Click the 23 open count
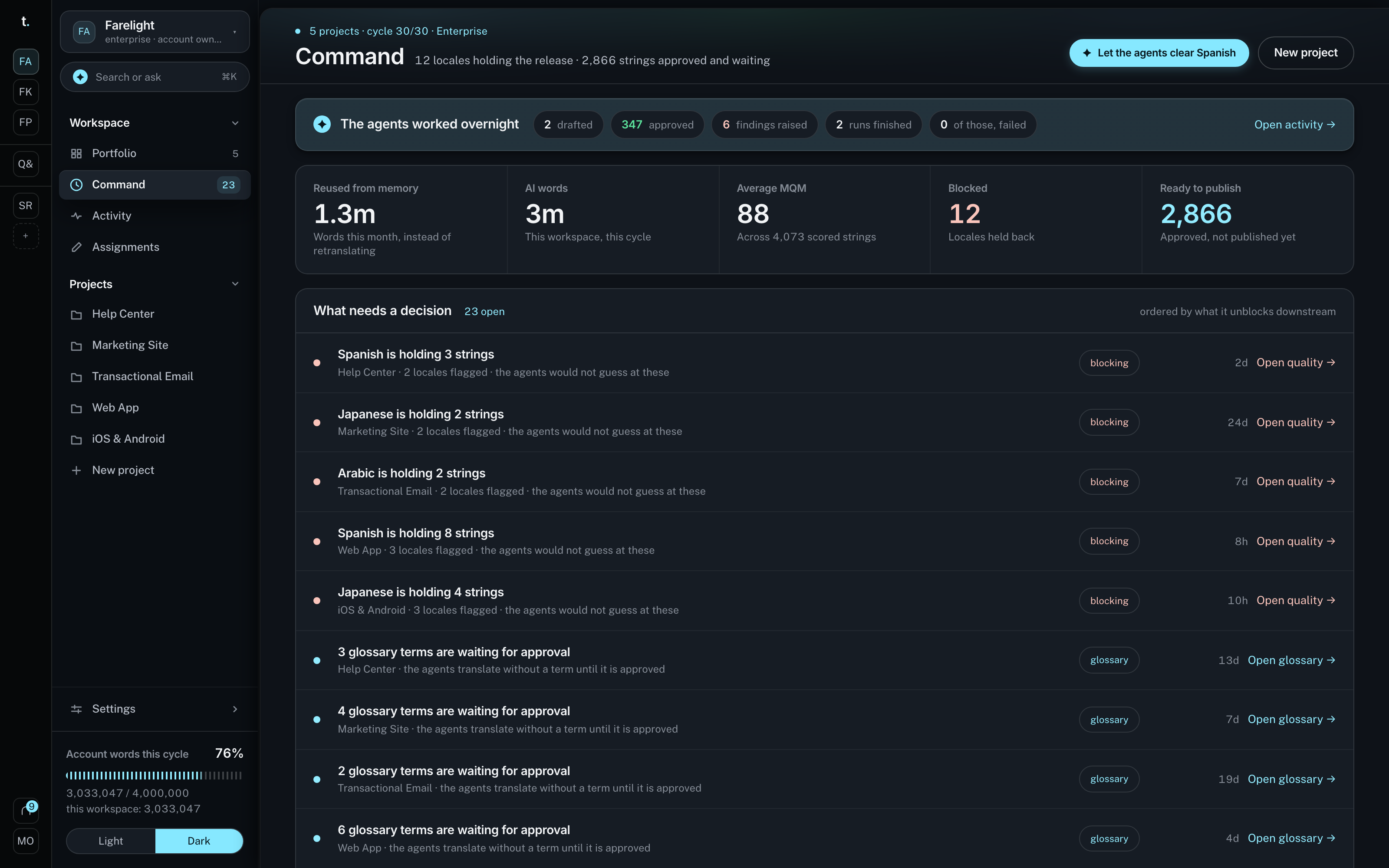 click(x=484, y=312)
